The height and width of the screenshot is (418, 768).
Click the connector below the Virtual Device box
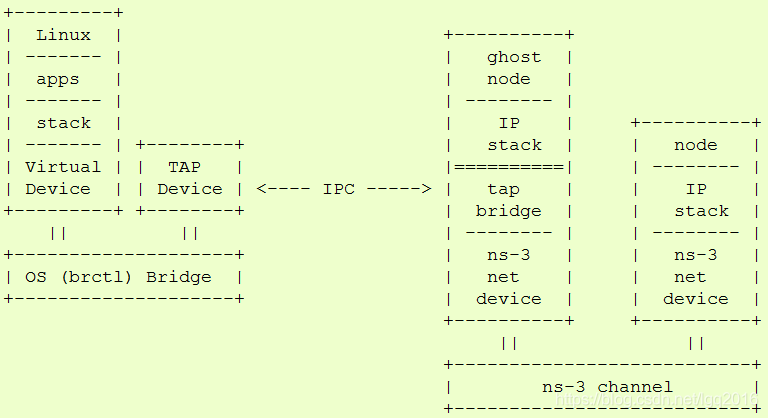pos(58,233)
